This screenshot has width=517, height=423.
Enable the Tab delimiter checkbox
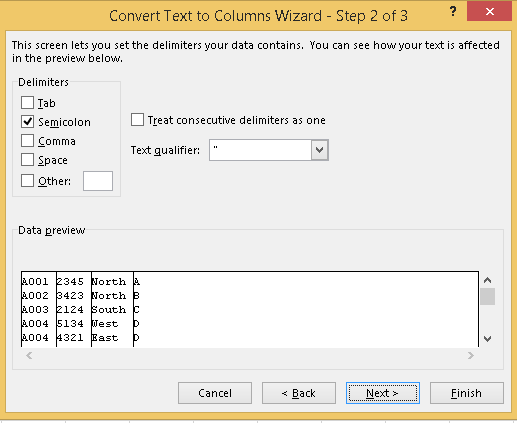tap(27, 103)
